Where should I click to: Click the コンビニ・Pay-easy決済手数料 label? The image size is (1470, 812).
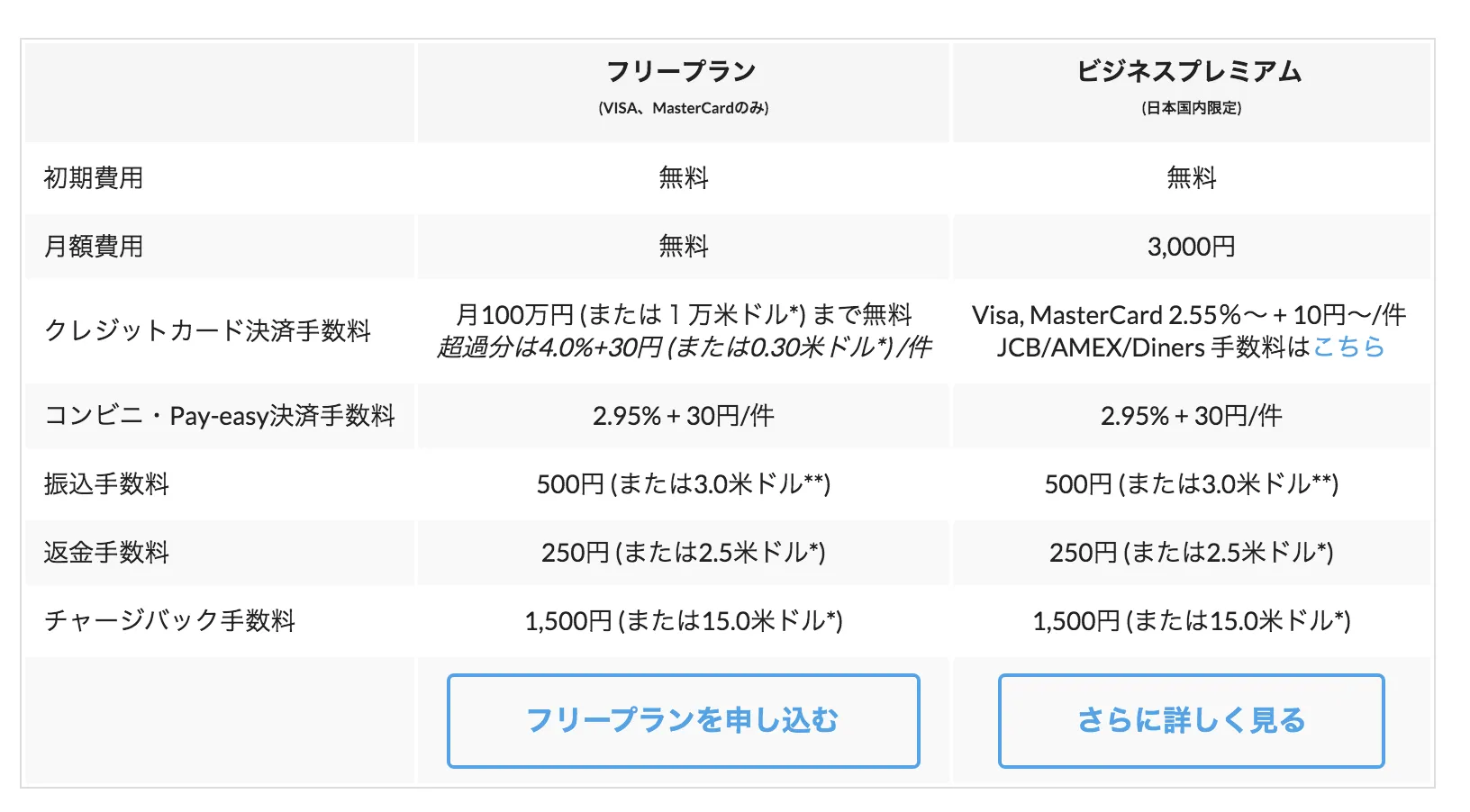pos(221,415)
